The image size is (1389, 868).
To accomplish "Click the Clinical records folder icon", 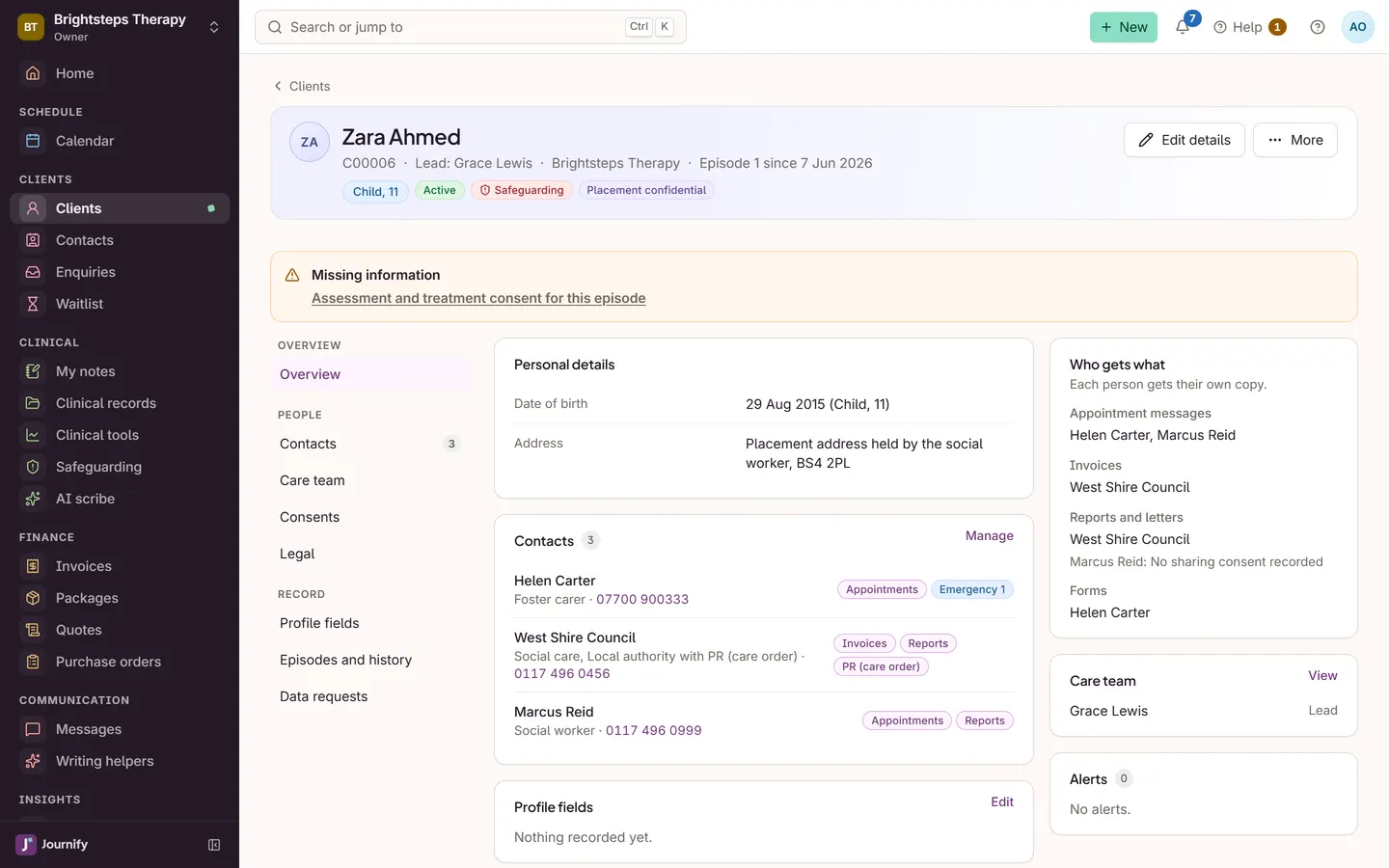I will (x=33, y=403).
